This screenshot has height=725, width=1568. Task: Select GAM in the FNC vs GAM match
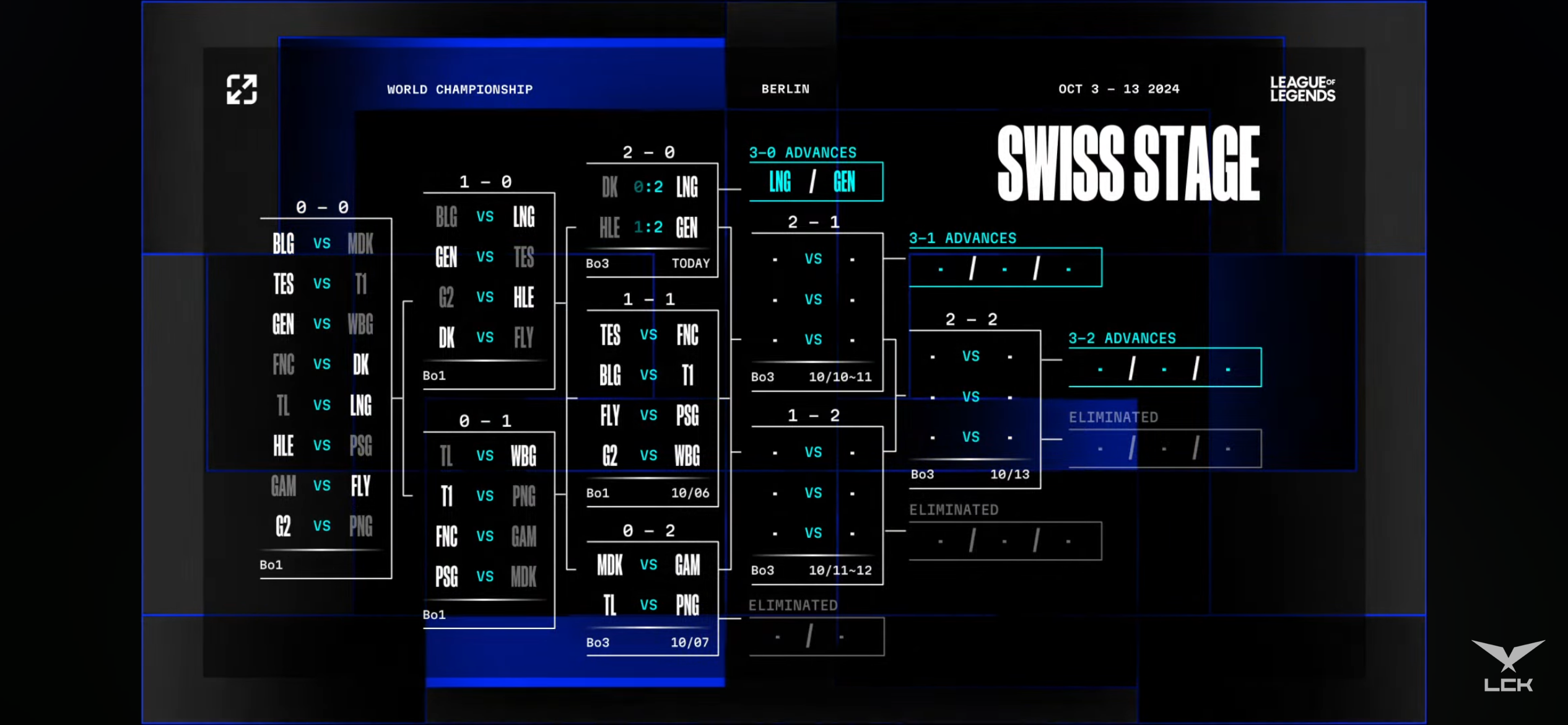click(x=524, y=537)
